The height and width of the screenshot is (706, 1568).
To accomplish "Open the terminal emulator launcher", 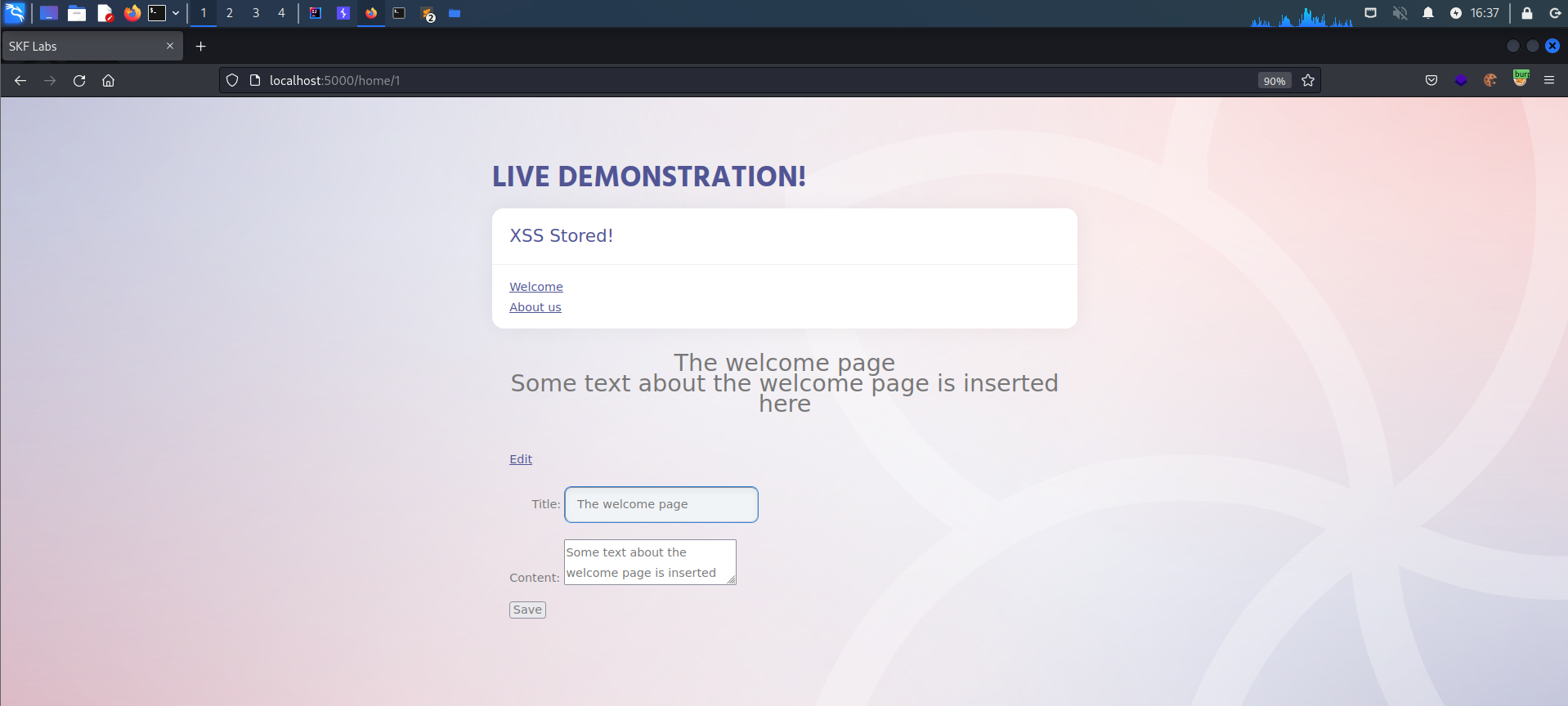I will 157,13.
